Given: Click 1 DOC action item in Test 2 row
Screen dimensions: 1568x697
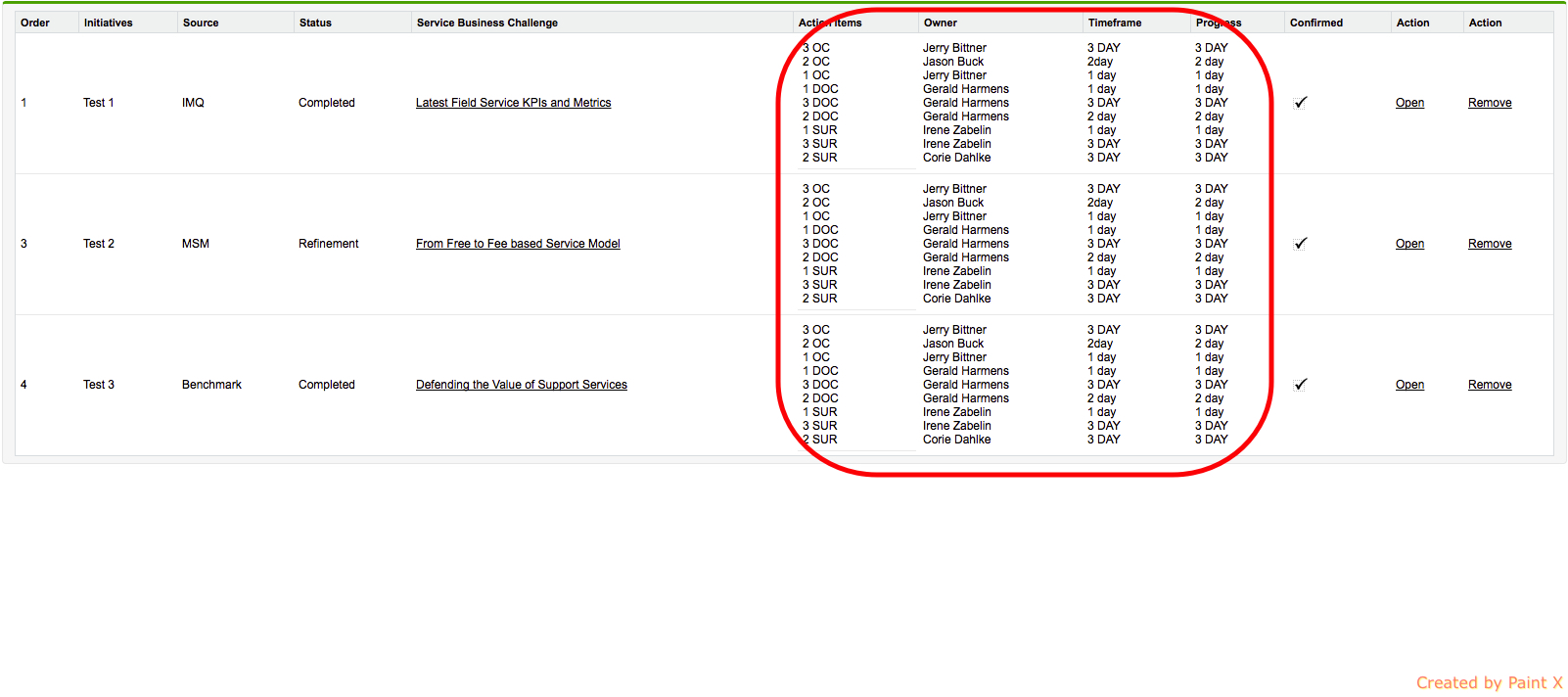Looking at the screenshot, I should coord(820,230).
